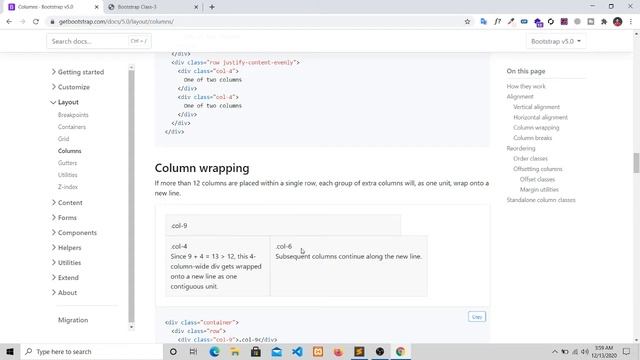The height and width of the screenshot is (360, 640).
Task: Open the Gutters docs link
Action: click(x=67, y=163)
